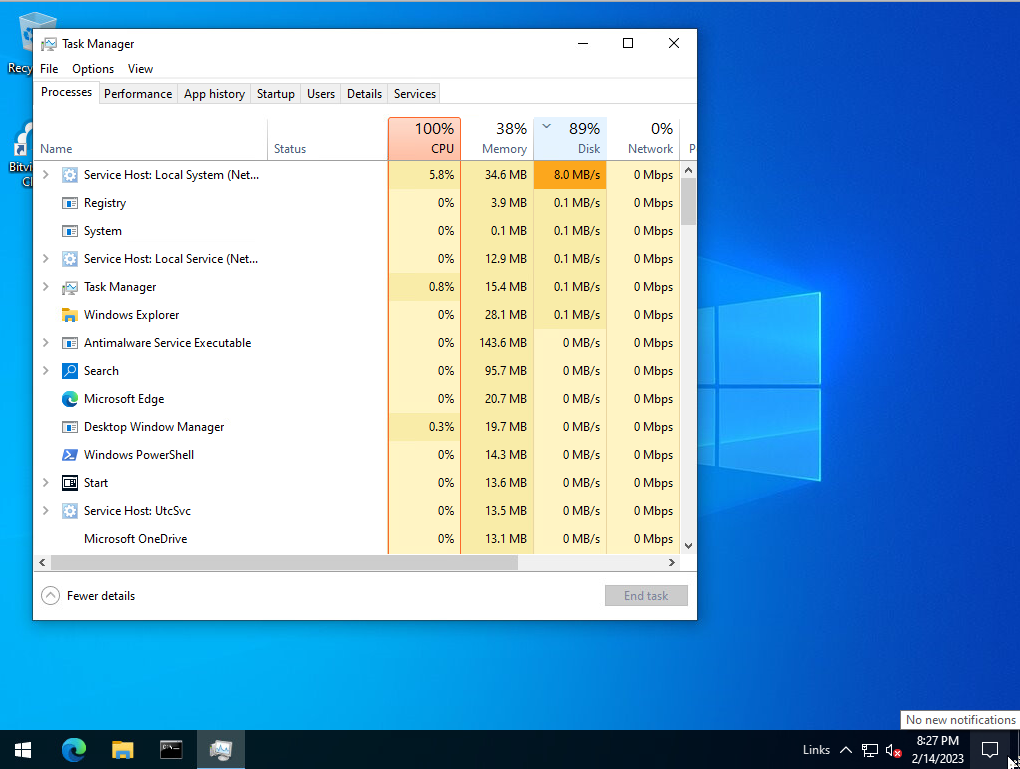Switch to the Startup tab
The image size is (1020, 769).
[x=275, y=94]
